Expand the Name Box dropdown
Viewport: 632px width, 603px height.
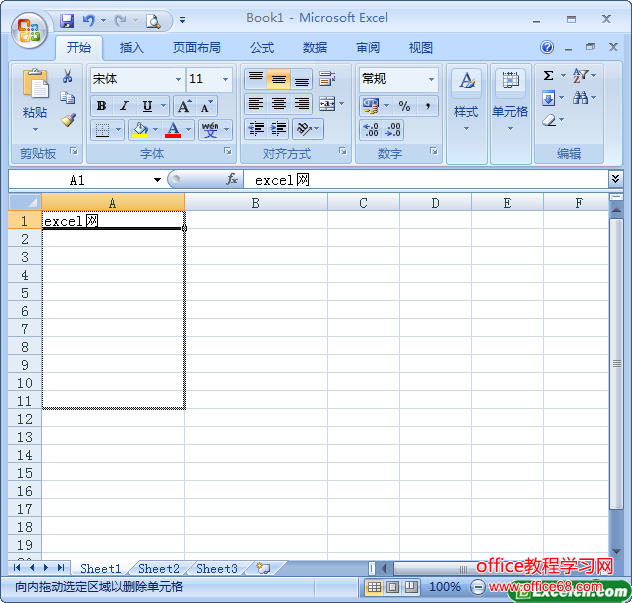pyautogui.click(x=157, y=180)
